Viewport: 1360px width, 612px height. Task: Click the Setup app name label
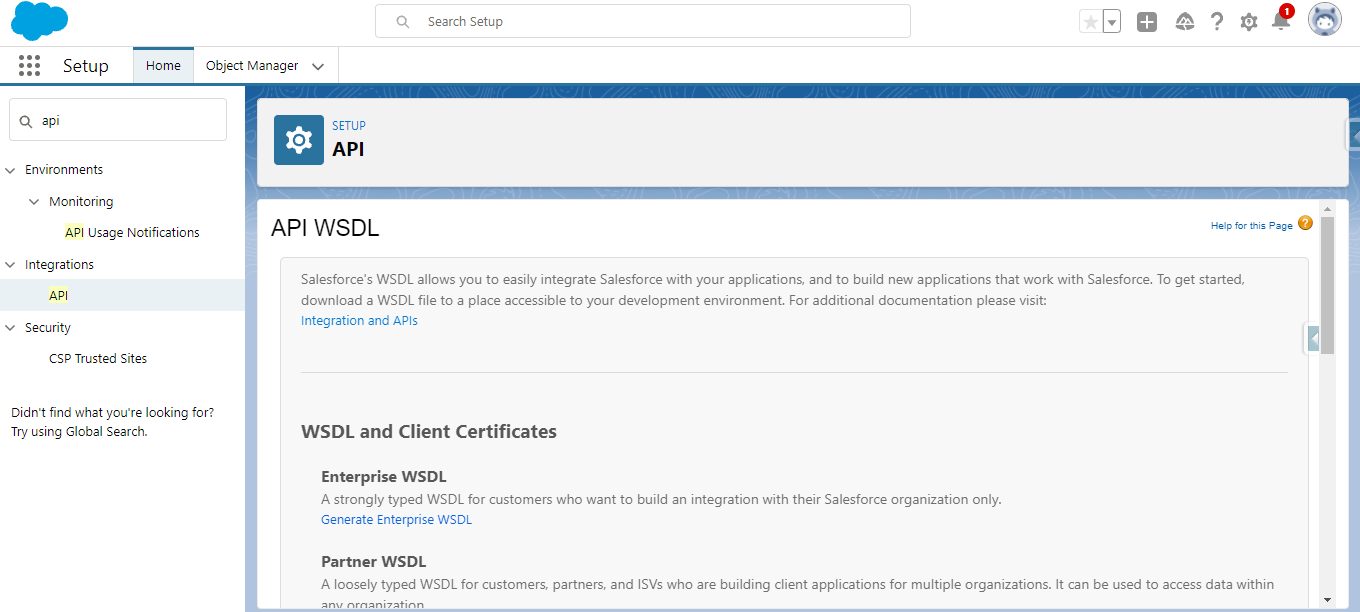pyautogui.click(x=86, y=66)
